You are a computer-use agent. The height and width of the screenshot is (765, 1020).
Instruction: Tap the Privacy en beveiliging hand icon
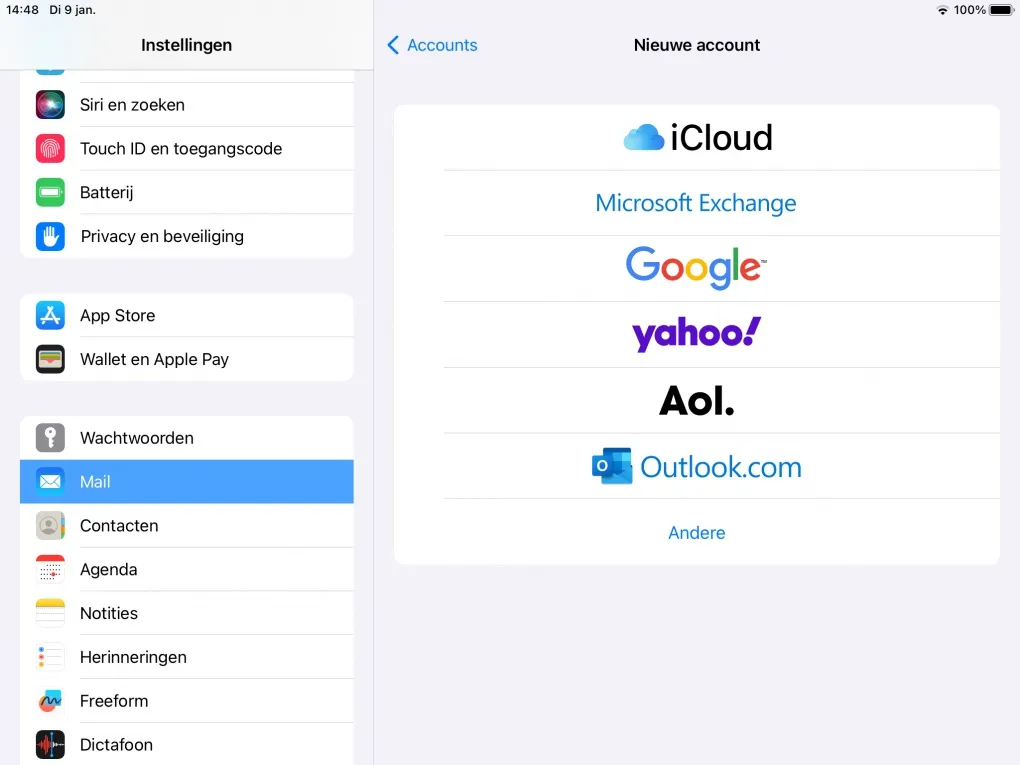coord(50,237)
